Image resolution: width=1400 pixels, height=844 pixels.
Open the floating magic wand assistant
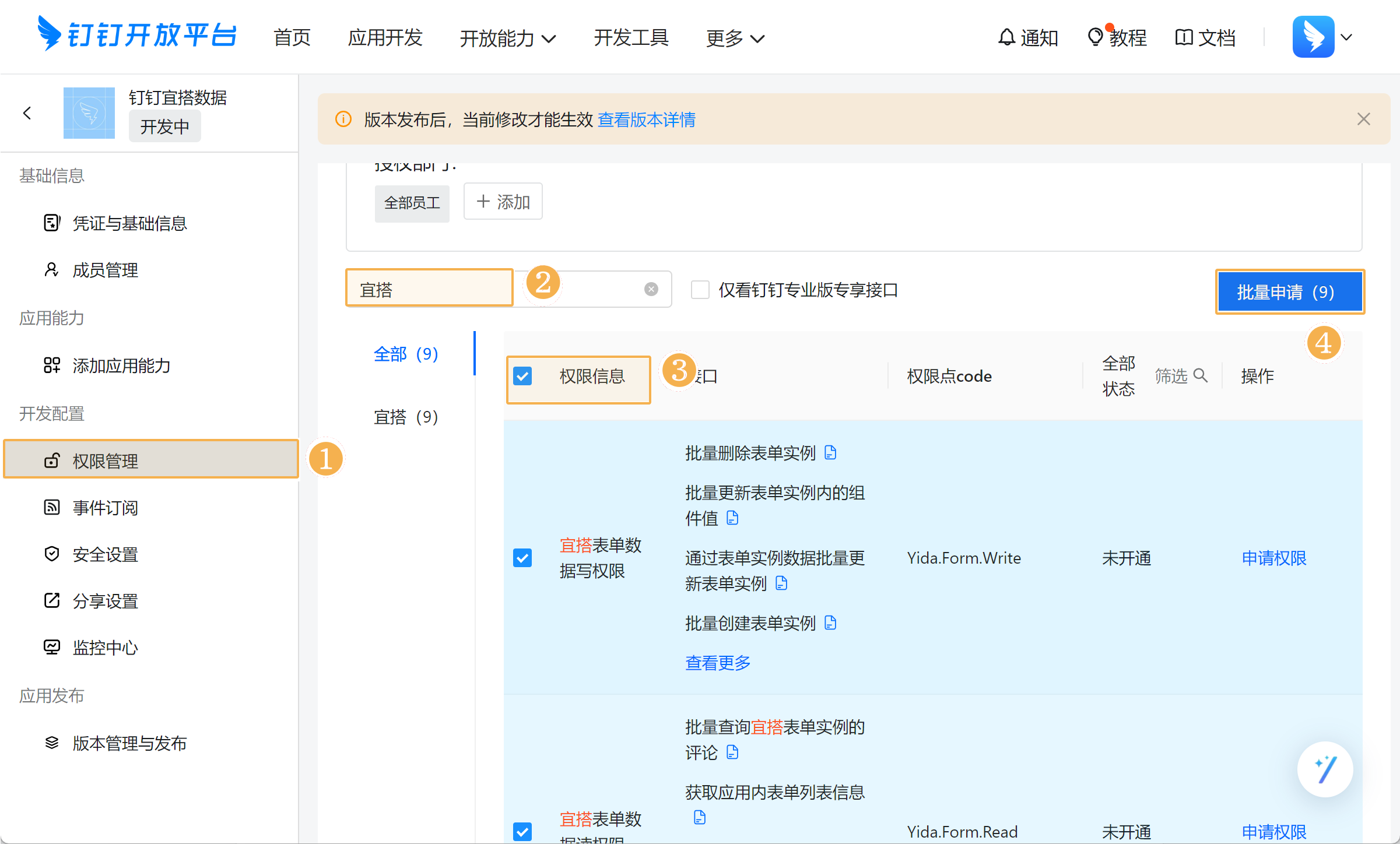pos(1325,769)
